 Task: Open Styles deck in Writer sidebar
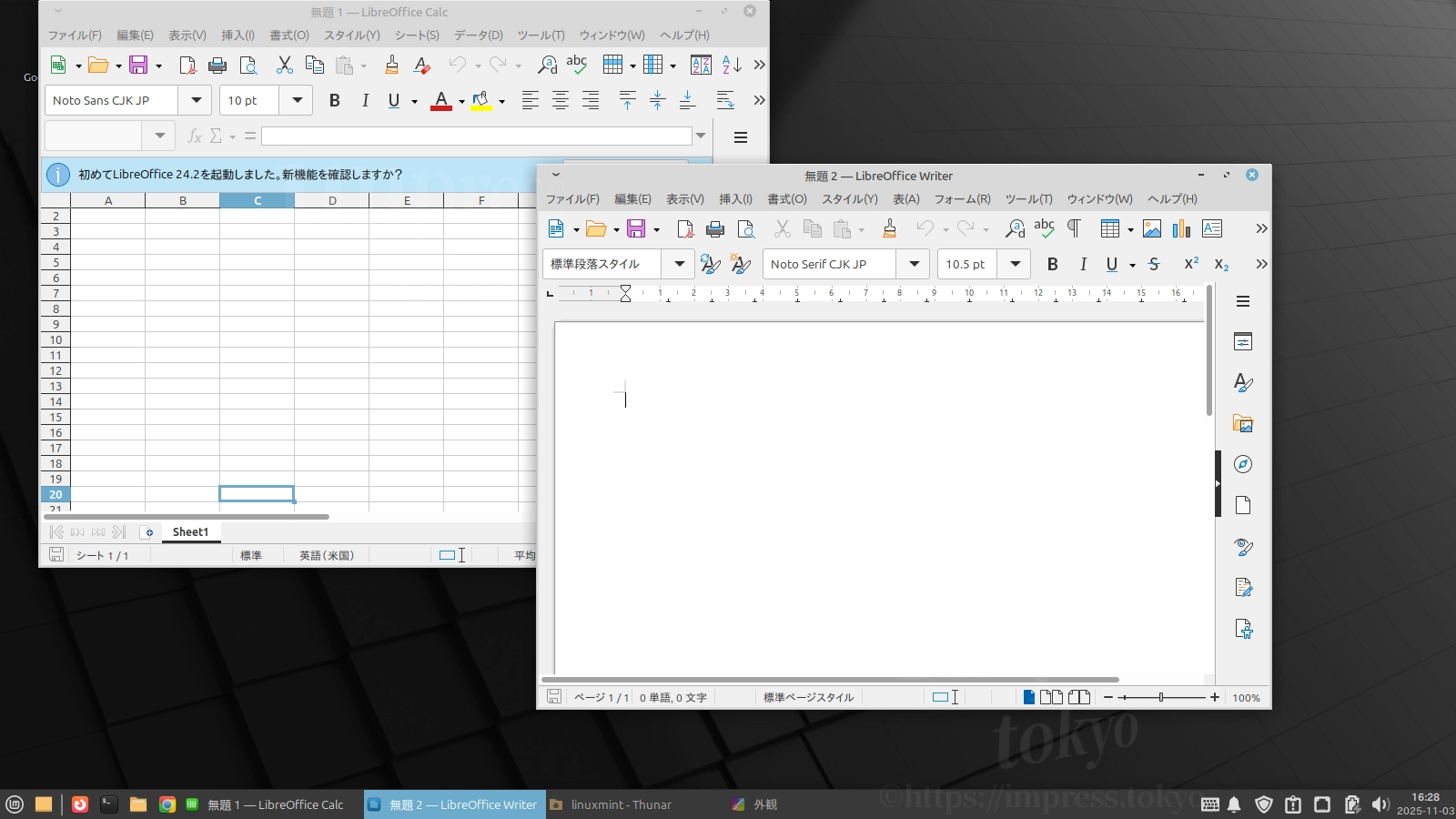(x=1243, y=383)
